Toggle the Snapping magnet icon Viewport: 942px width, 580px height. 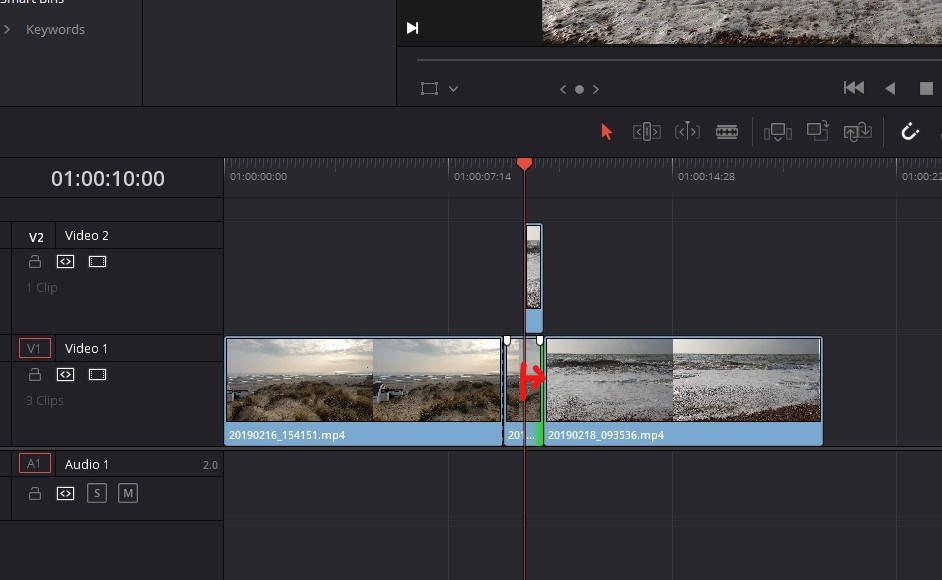pyautogui.click(x=910, y=131)
